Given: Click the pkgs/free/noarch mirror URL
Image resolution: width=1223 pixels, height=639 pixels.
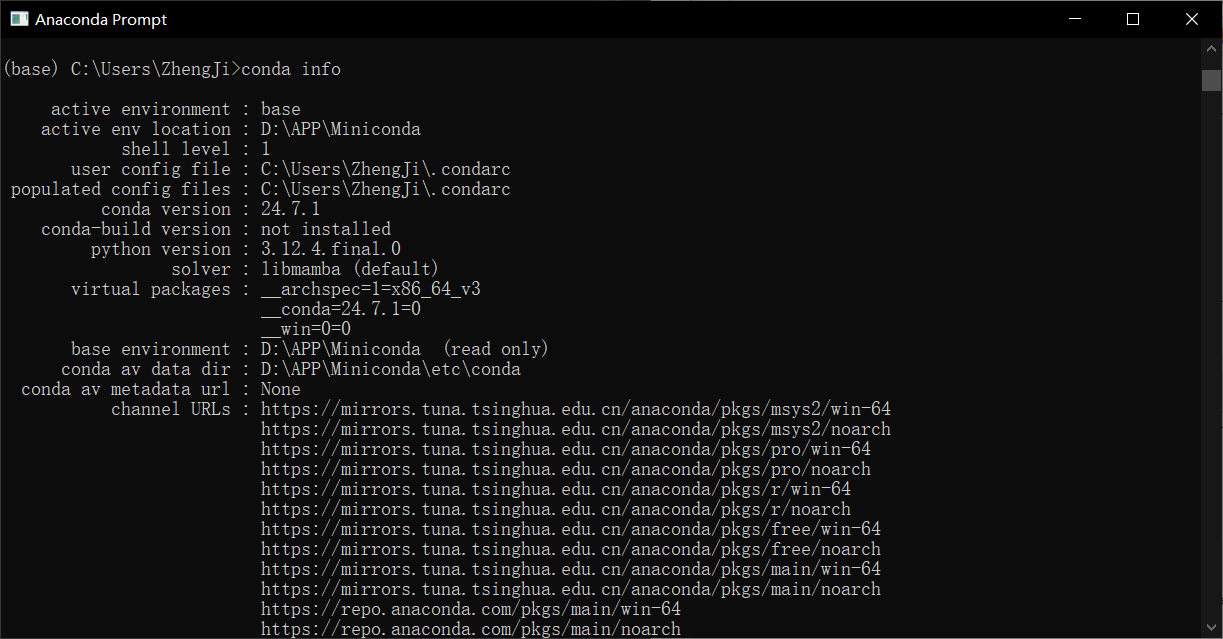Looking at the screenshot, I should tap(571, 549).
